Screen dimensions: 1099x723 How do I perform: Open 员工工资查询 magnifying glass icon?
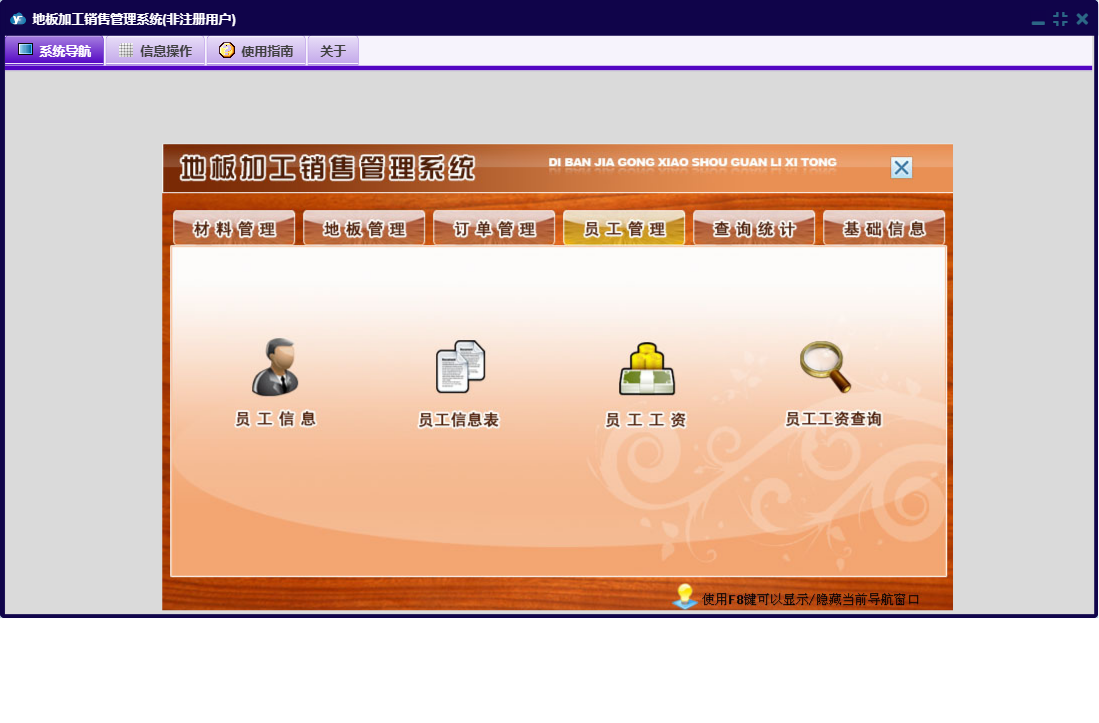[x=826, y=367]
